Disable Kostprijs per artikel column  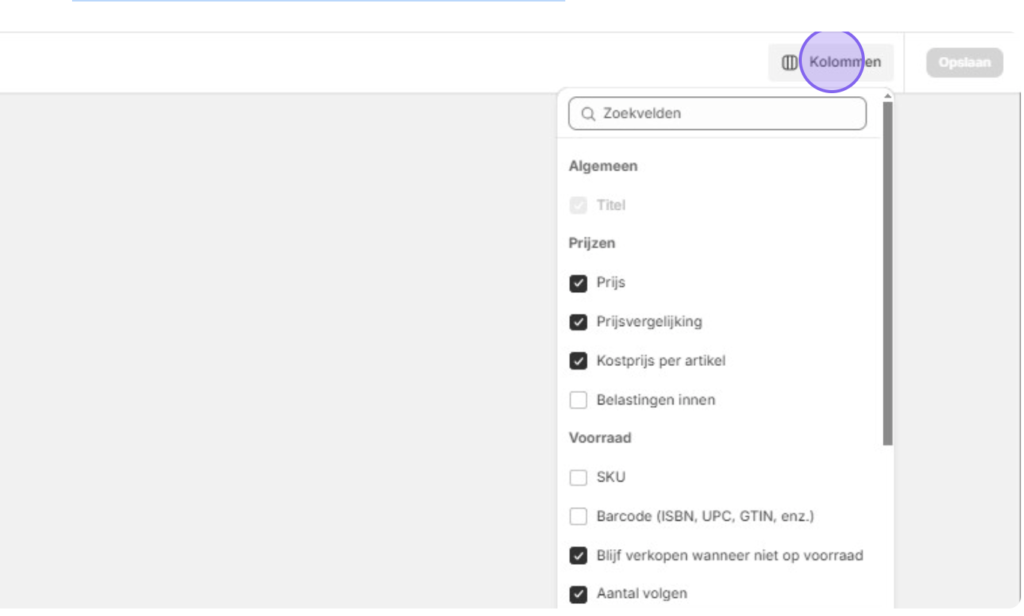[x=578, y=361]
